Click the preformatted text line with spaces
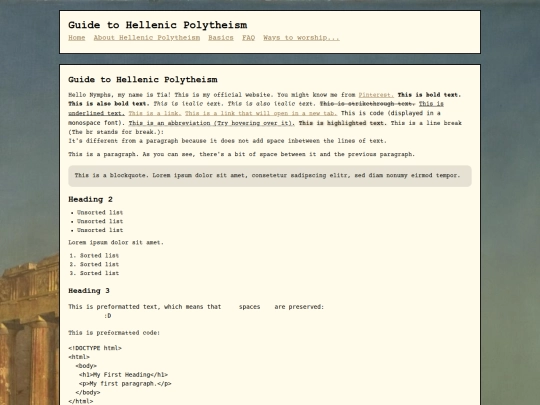 pos(196,307)
